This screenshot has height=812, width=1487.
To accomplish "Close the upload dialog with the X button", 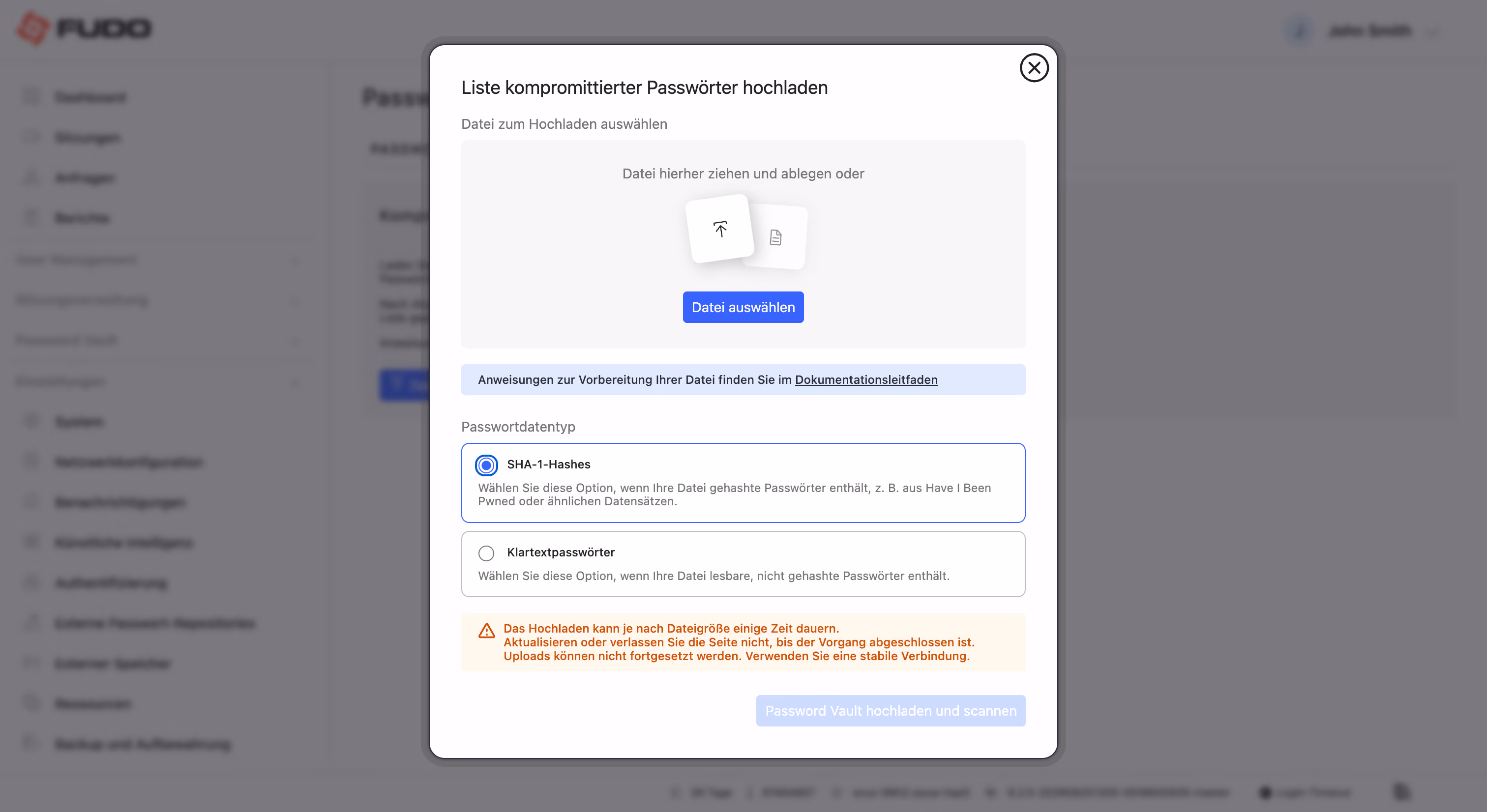I will pyautogui.click(x=1034, y=68).
